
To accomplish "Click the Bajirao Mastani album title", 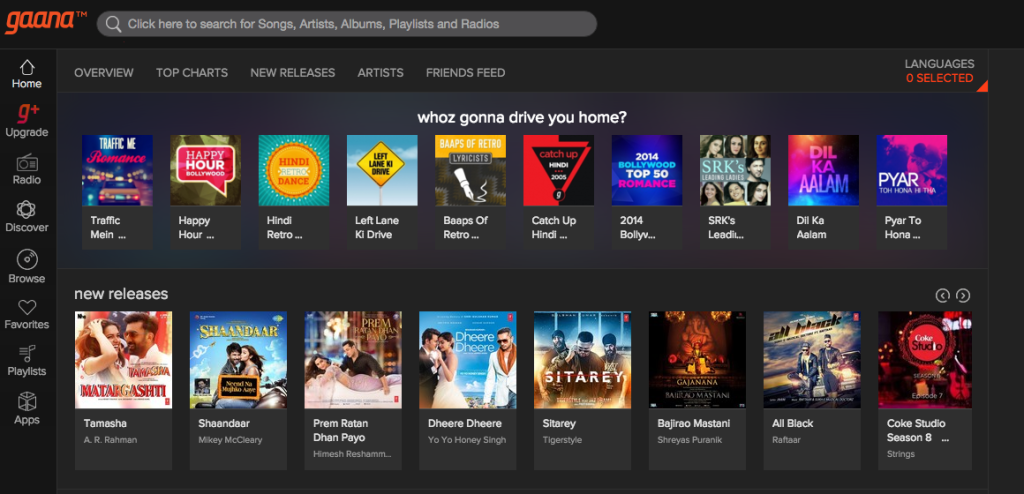I will pos(694,423).
